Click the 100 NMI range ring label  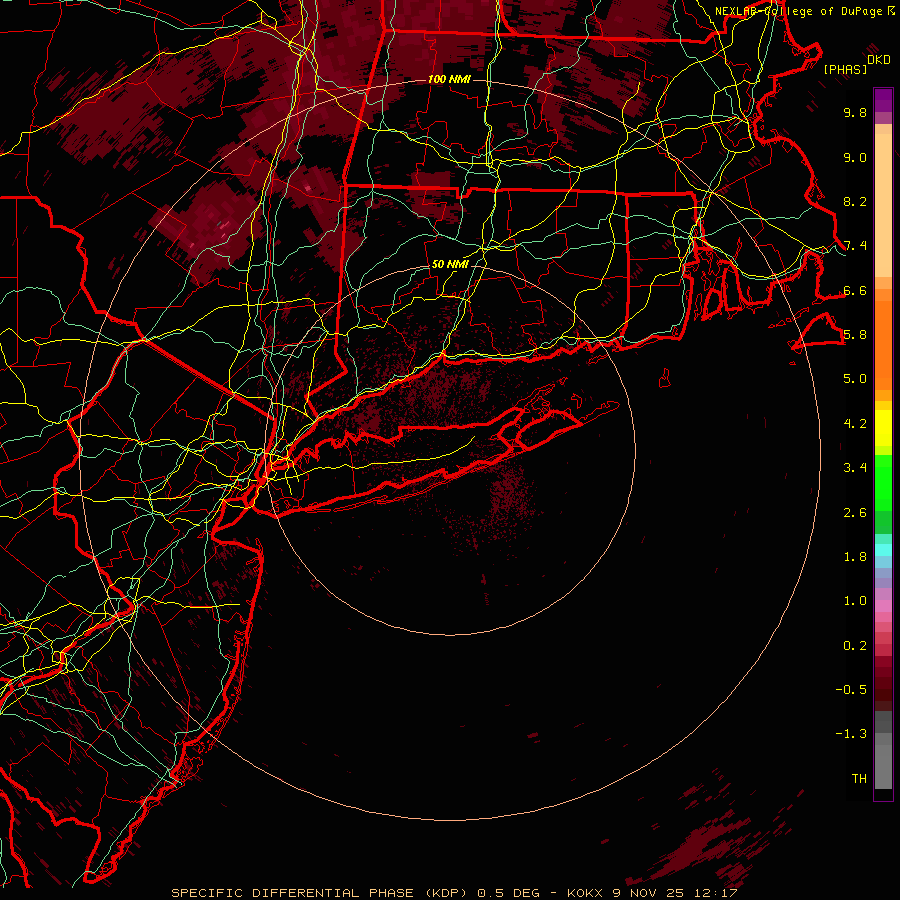pos(449,79)
